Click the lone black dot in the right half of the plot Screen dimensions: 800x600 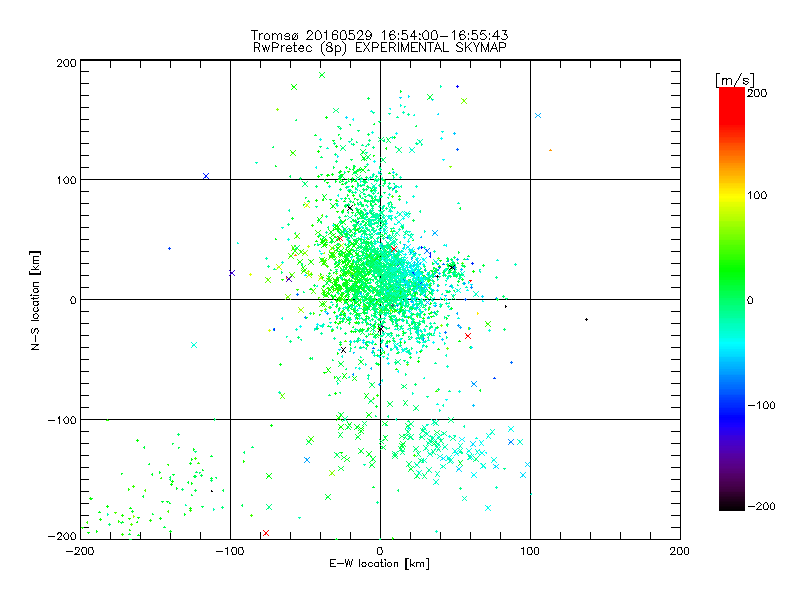(x=587, y=319)
